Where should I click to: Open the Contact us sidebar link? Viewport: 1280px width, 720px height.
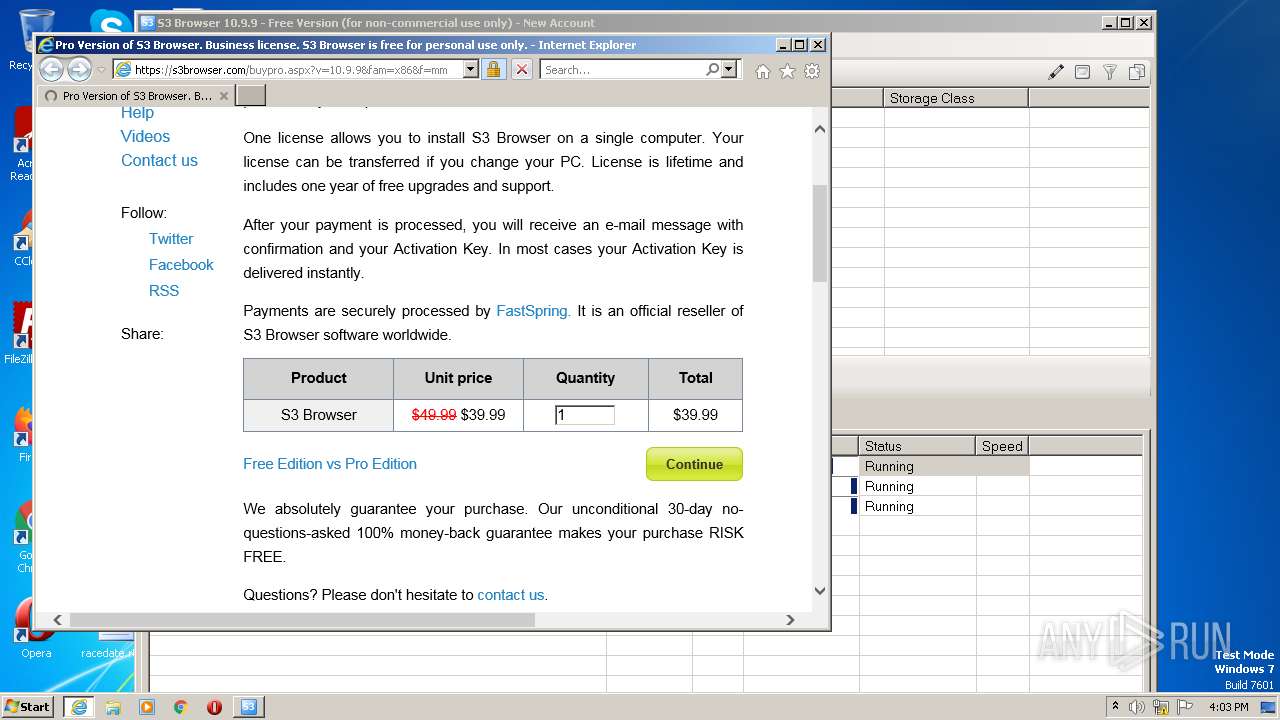[159, 160]
